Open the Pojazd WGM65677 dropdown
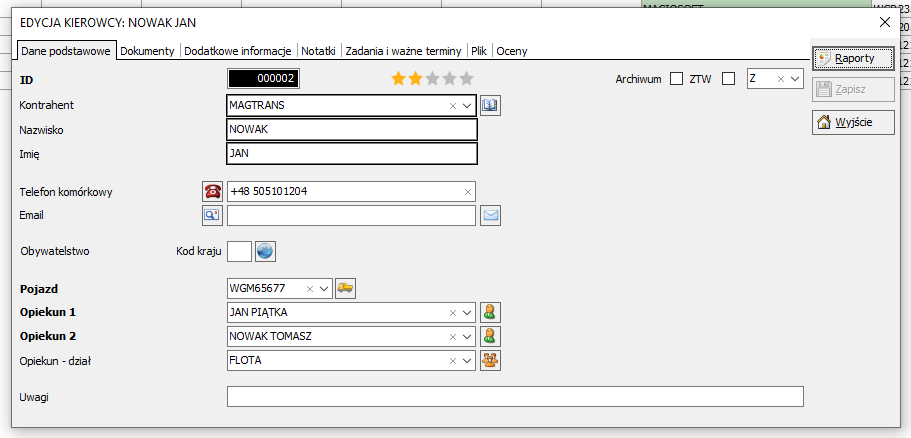Screen dimensions: 911x438 point(323,288)
